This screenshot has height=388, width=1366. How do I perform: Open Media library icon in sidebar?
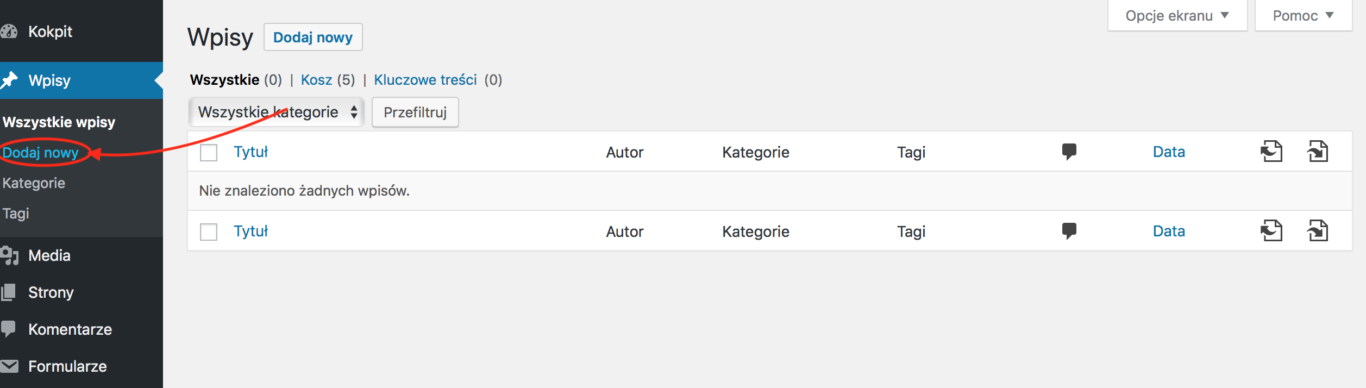pos(9,256)
